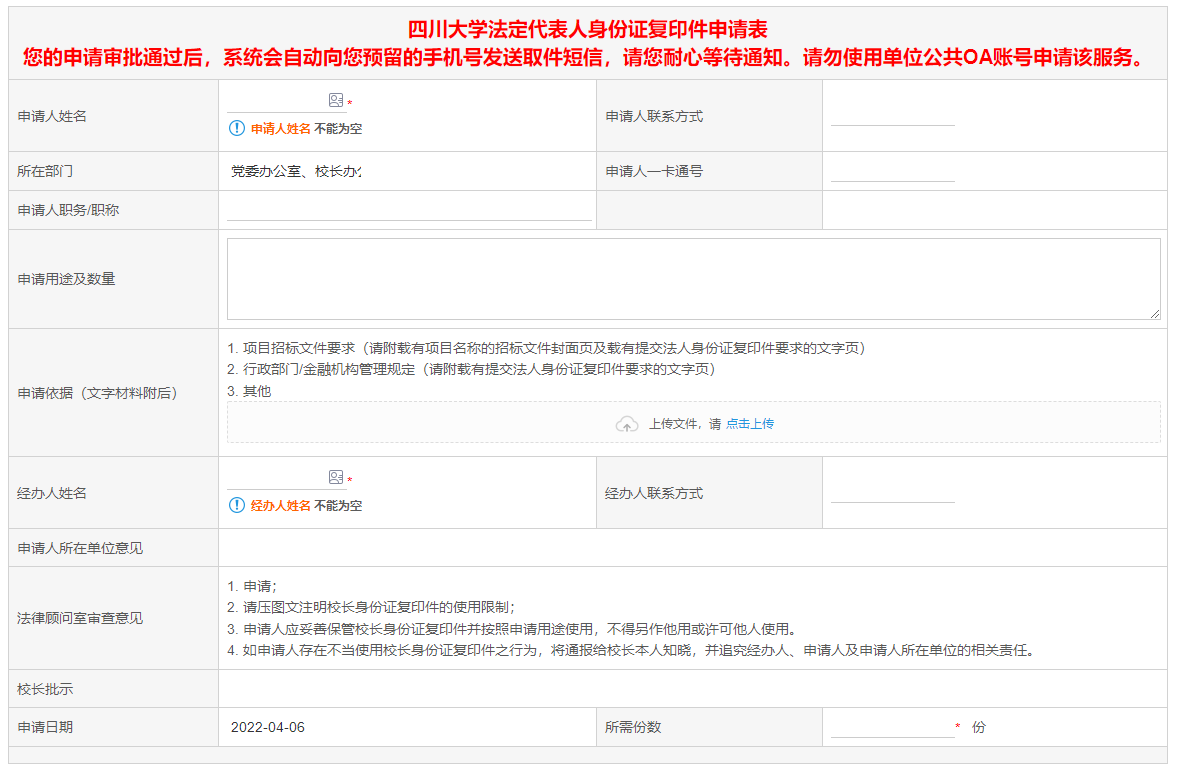
Task: Focus the 申请人姓名 input field
Action: pyautogui.click(x=276, y=101)
